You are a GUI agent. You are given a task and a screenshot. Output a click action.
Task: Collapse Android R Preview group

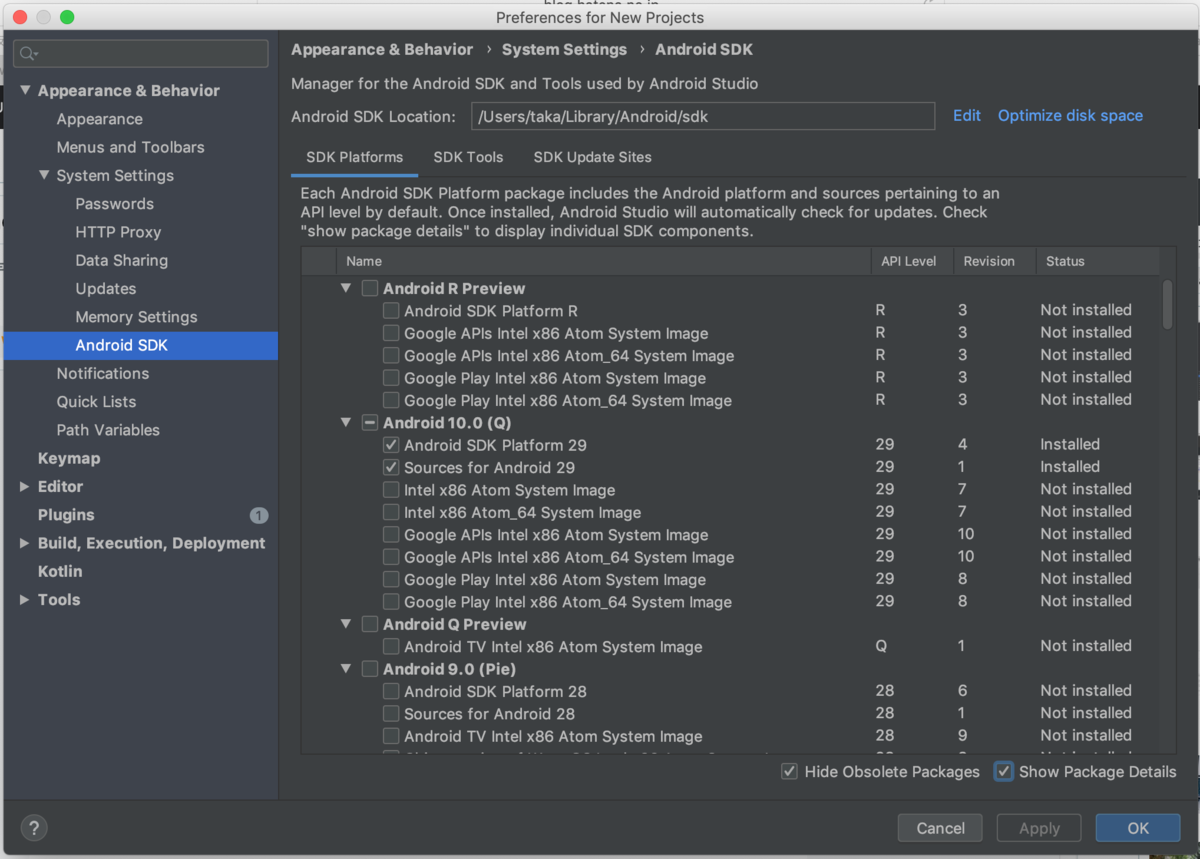346,288
